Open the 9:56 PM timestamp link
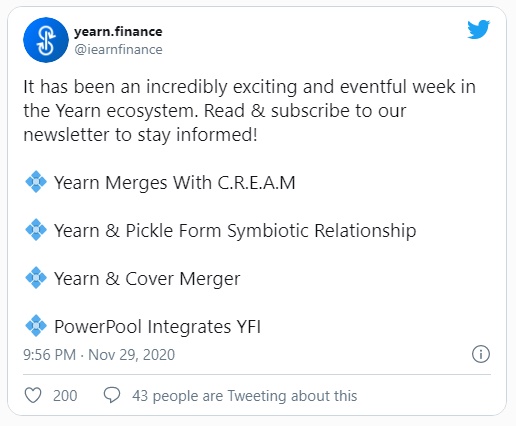The width and height of the screenshot is (516, 426). 50,355
